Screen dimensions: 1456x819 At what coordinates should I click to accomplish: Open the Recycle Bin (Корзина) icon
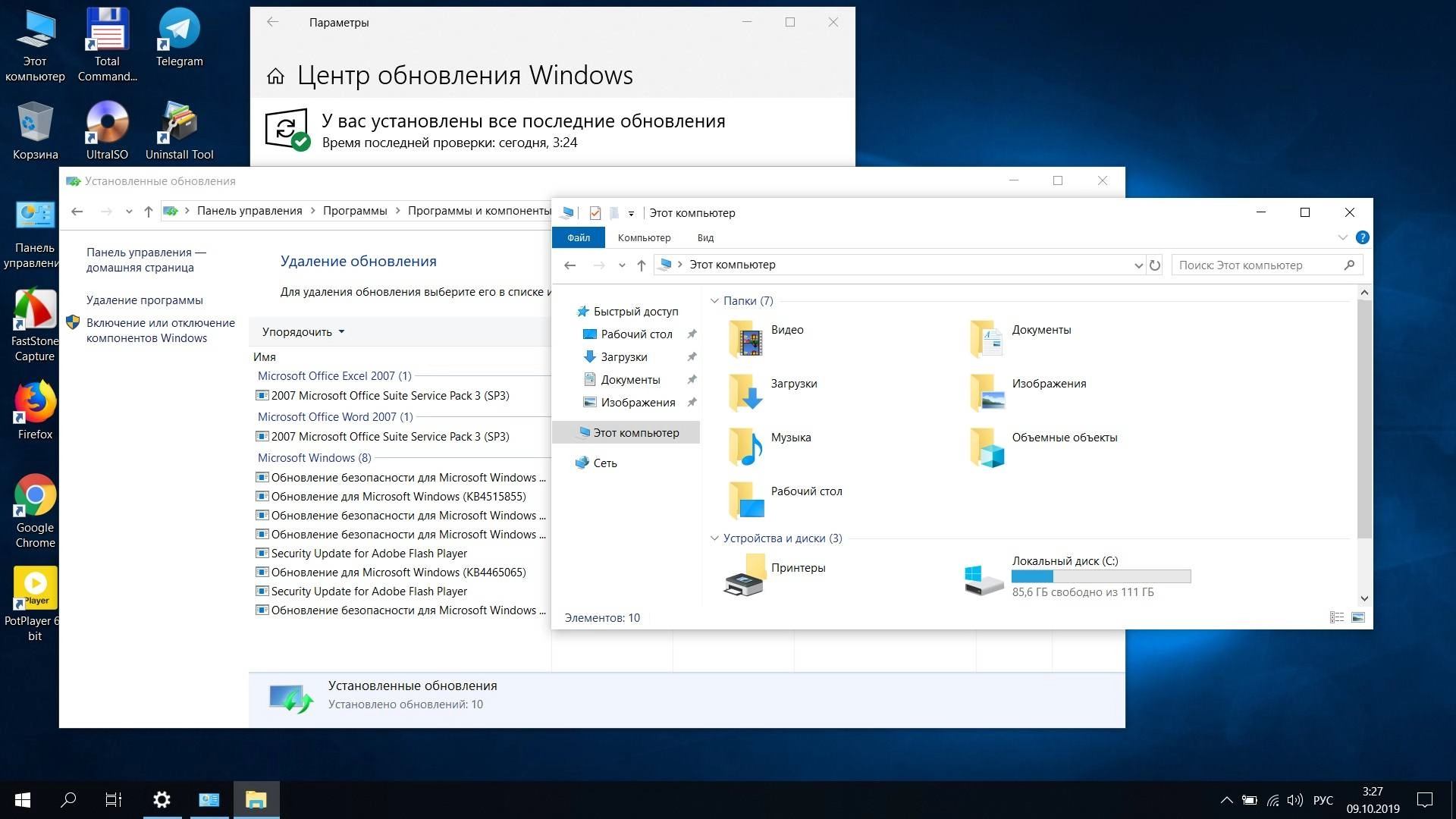(x=35, y=130)
